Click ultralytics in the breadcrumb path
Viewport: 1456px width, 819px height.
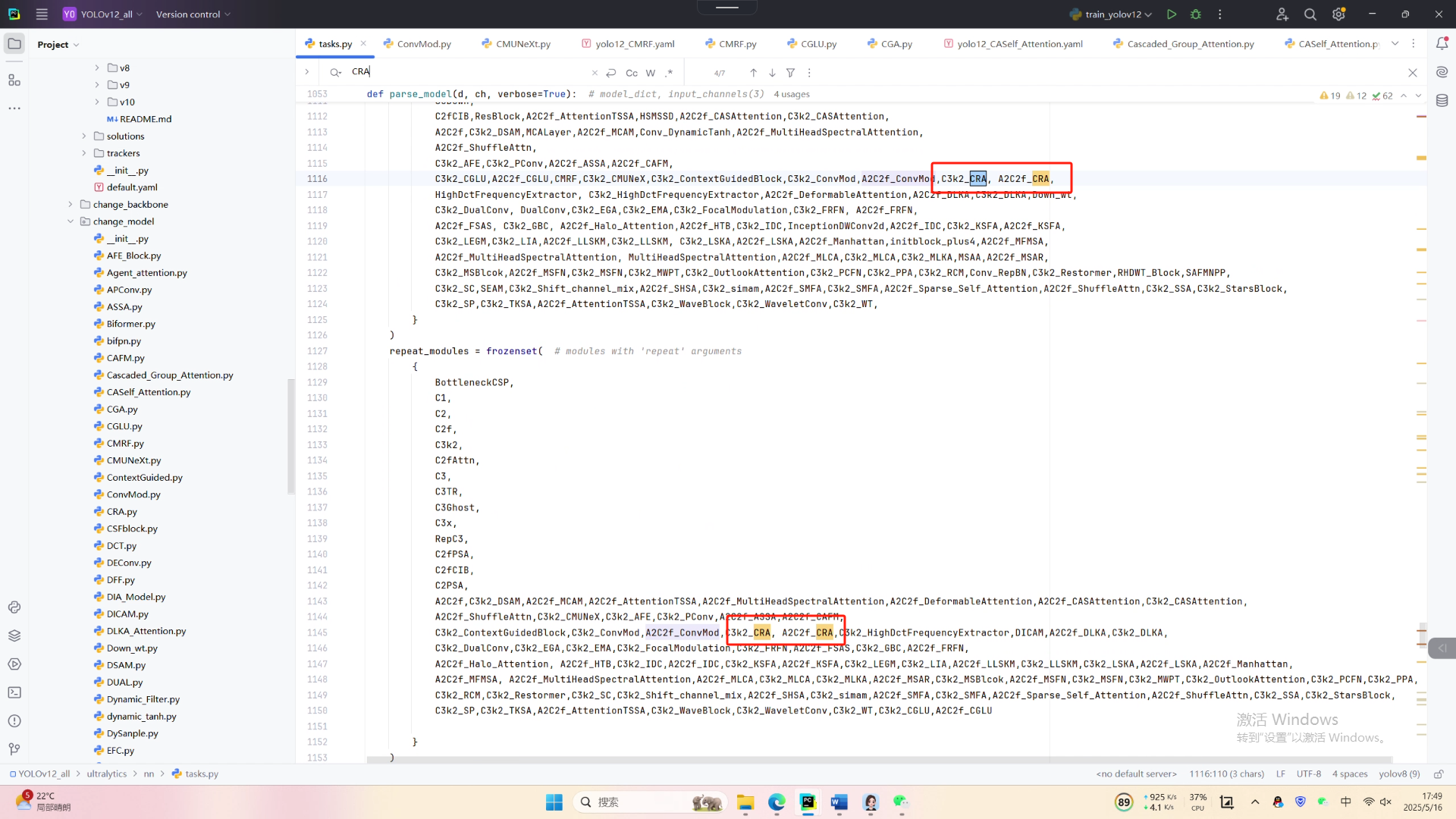pyautogui.click(x=106, y=773)
